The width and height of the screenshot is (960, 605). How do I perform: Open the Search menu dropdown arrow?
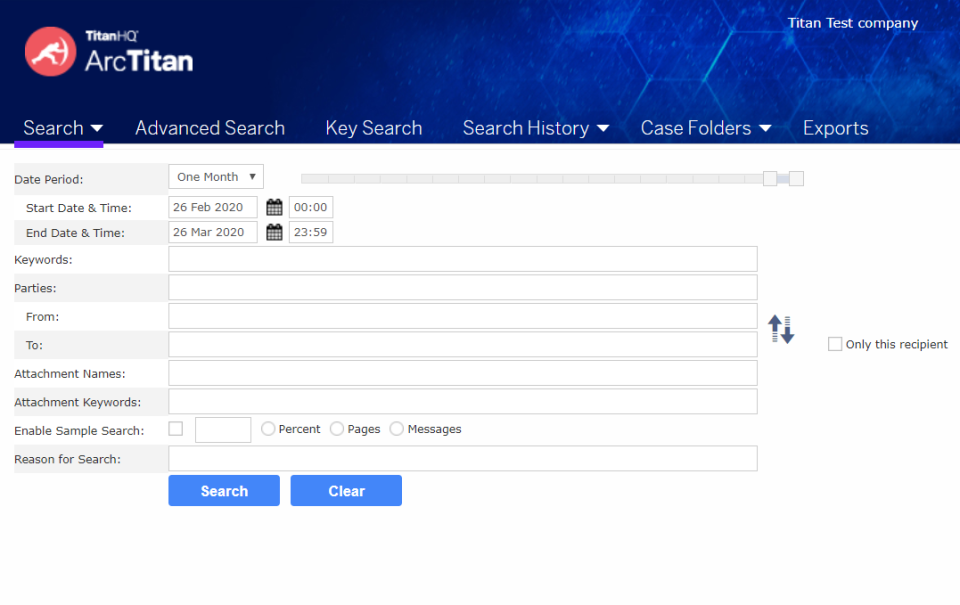click(95, 128)
